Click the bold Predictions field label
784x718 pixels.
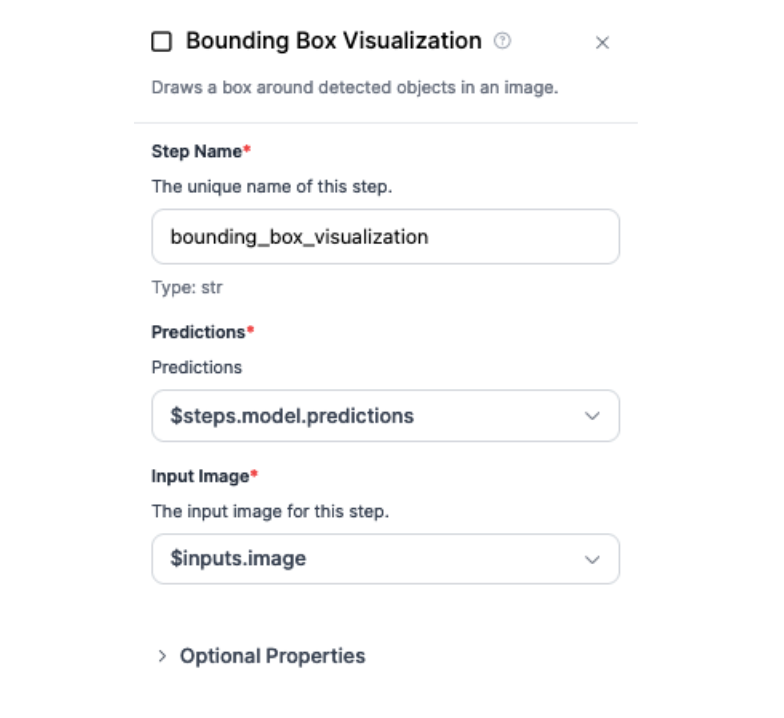tap(198, 331)
